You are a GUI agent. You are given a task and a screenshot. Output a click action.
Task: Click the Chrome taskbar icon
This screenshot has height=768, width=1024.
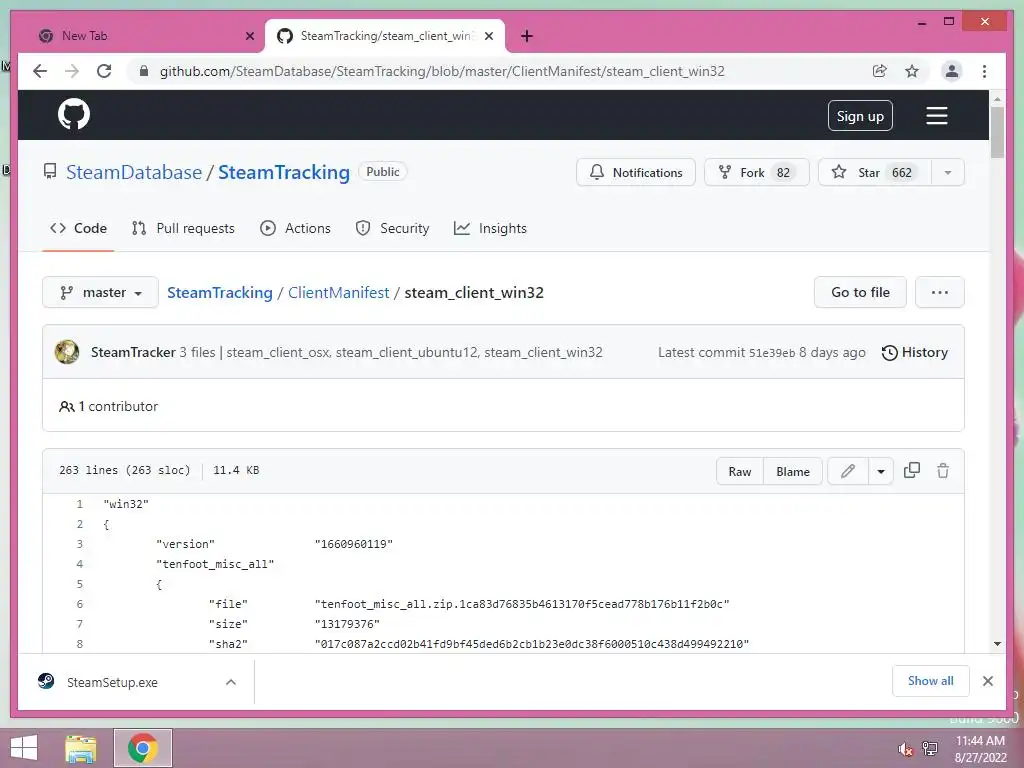[x=142, y=748]
